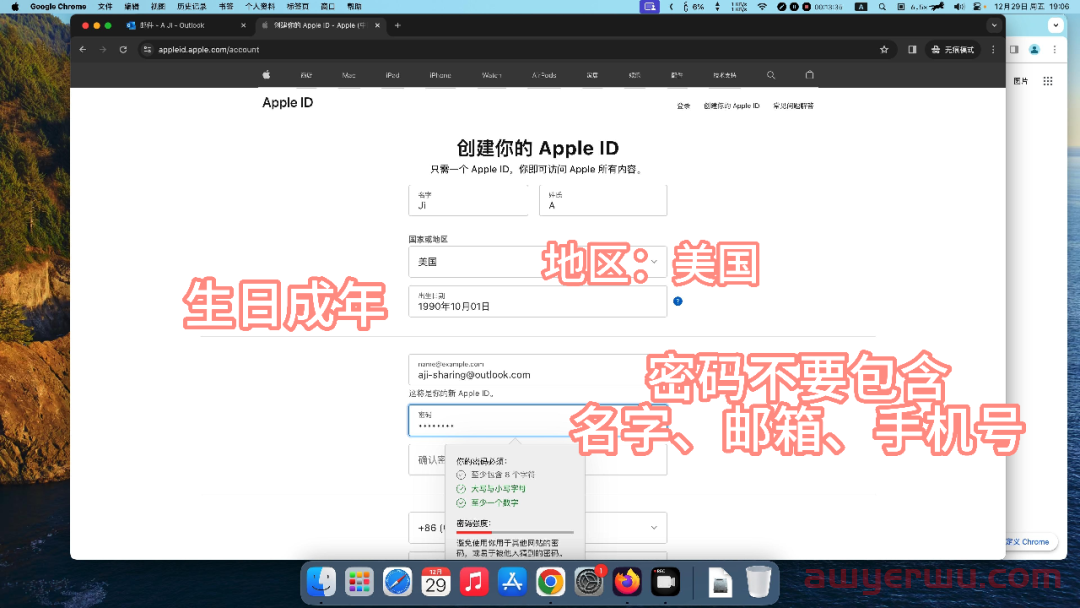Launch Firefox from the Dock
This screenshot has width=1080, height=608.
point(628,582)
